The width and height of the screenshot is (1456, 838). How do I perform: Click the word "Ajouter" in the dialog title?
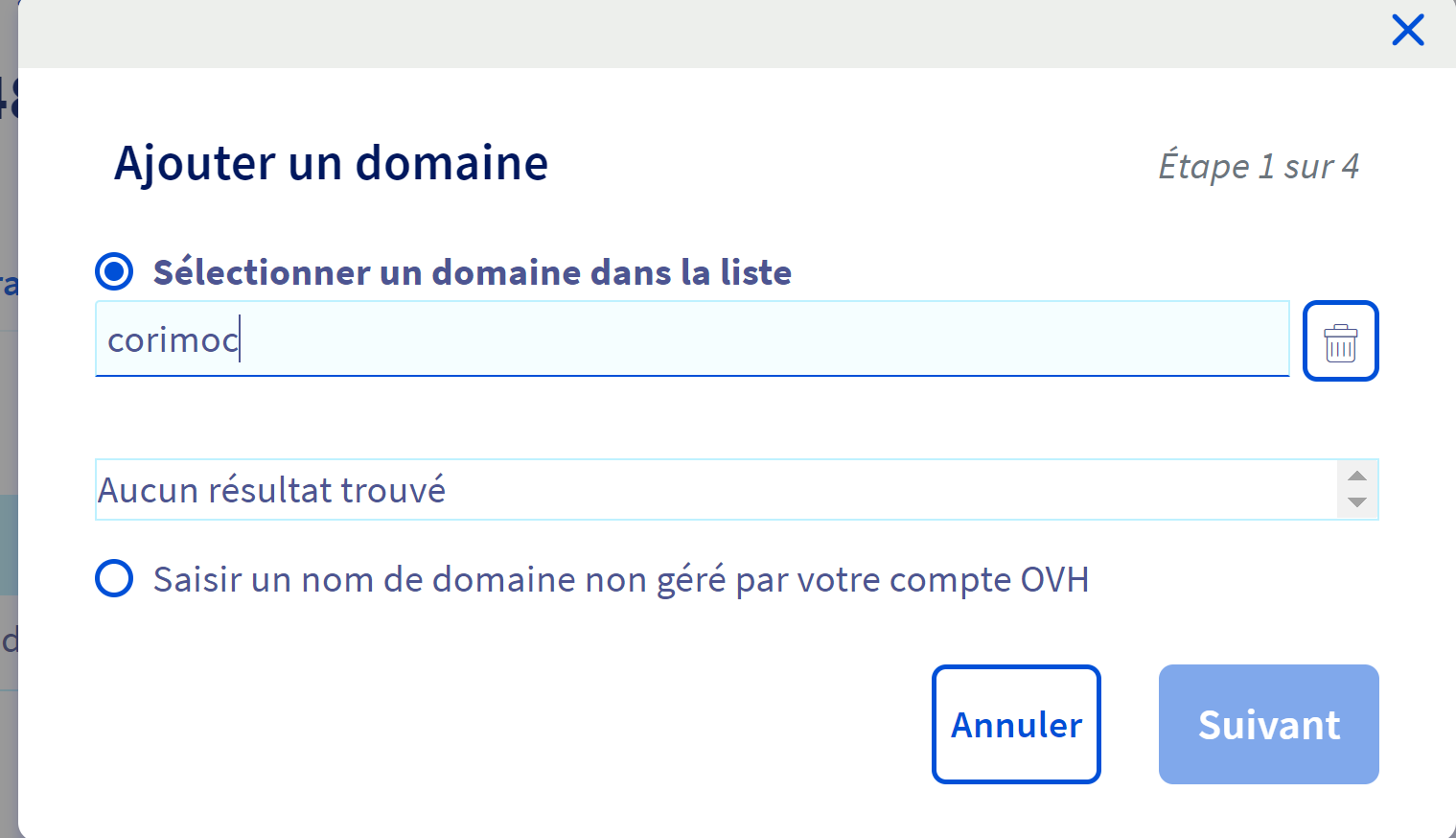coord(196,163)
